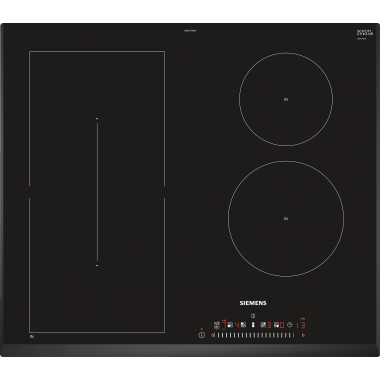380x380 pixels.
Task: Select the rear-left flex zone selector icon
Action: click(x=243, y=325)
